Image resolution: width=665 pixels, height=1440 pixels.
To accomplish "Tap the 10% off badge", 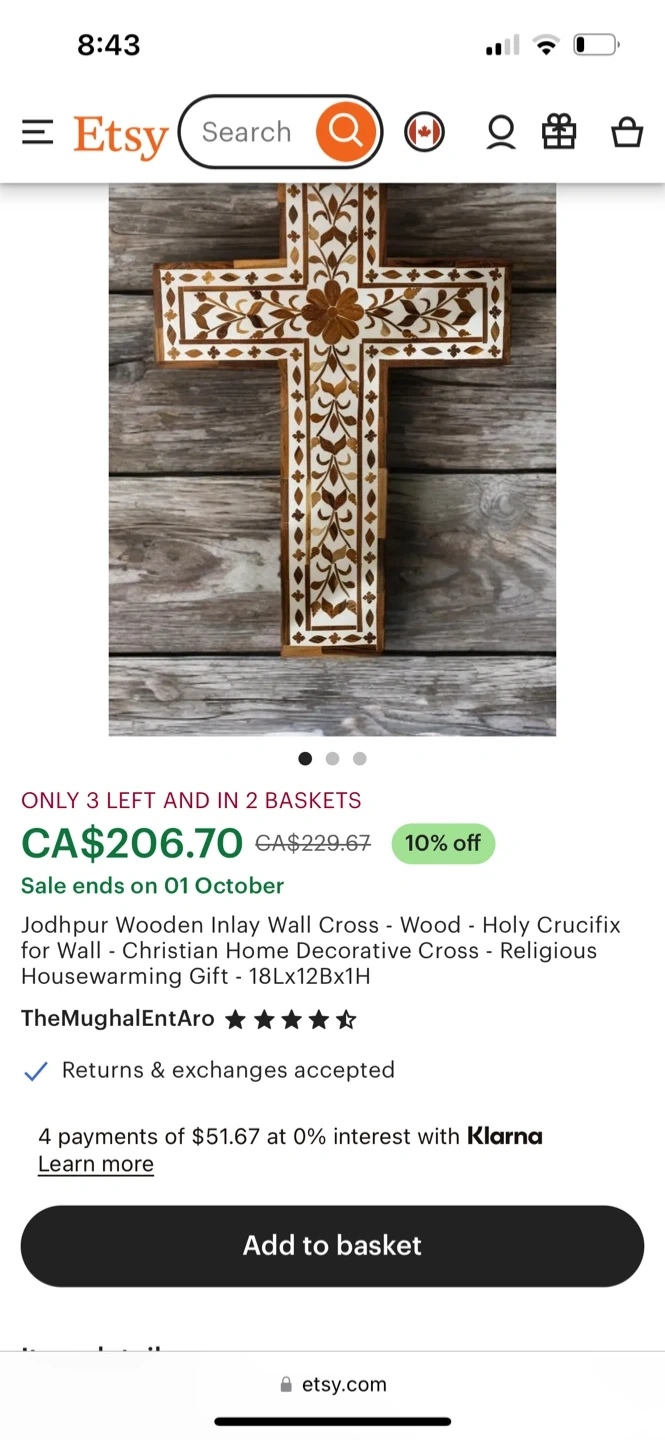I will click(x=442, y=843).
